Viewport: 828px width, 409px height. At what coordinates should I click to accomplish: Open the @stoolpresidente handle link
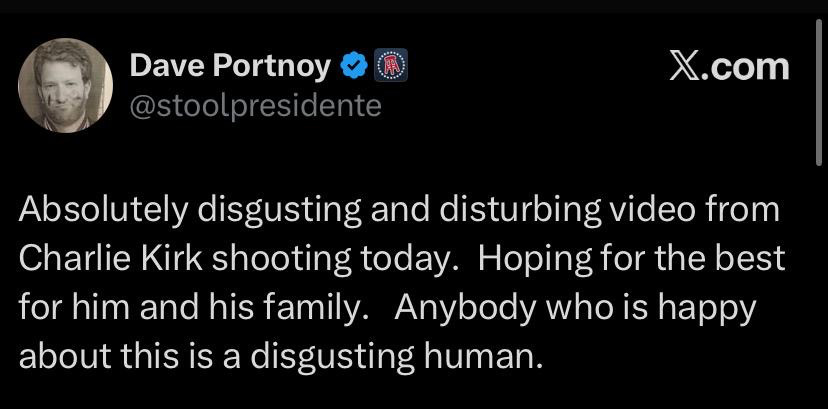(256, 106)
